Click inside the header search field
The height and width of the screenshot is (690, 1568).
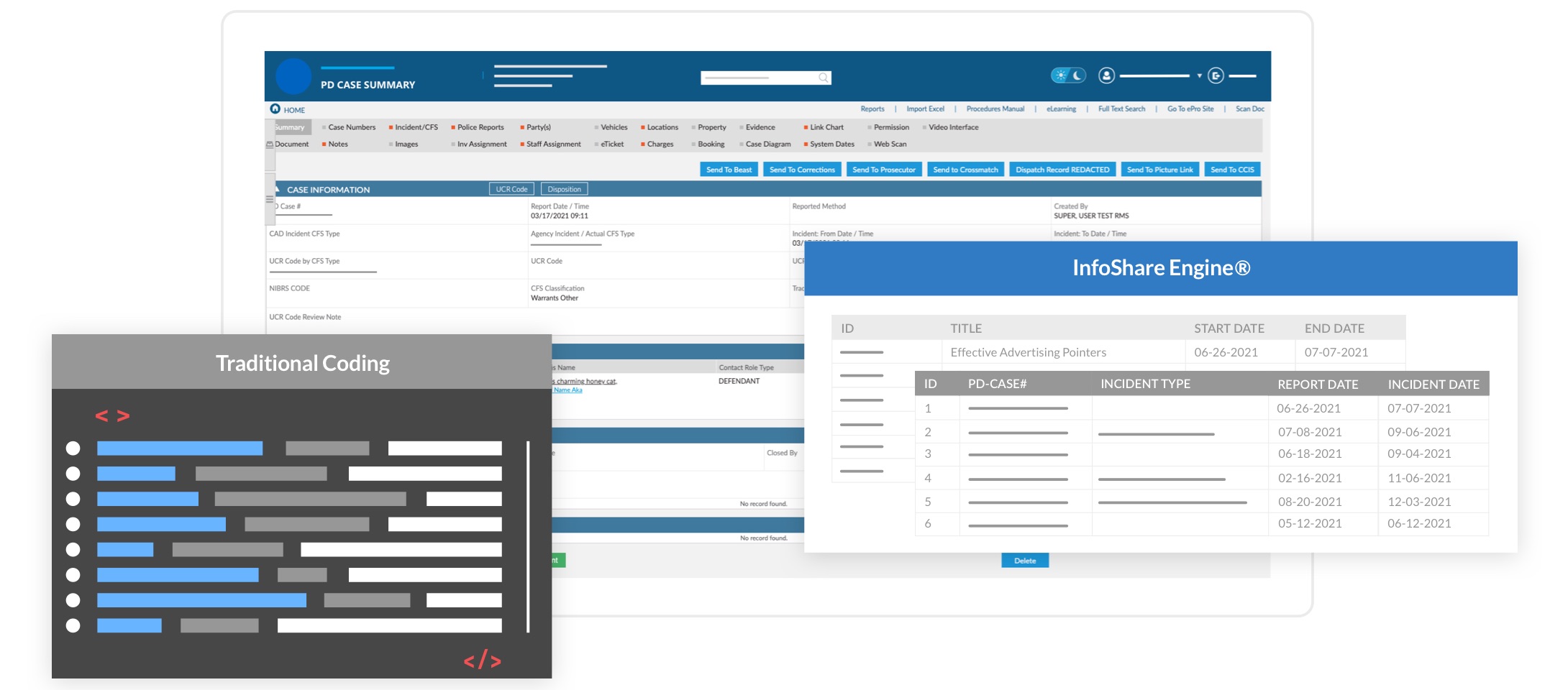tap(757, 78)
